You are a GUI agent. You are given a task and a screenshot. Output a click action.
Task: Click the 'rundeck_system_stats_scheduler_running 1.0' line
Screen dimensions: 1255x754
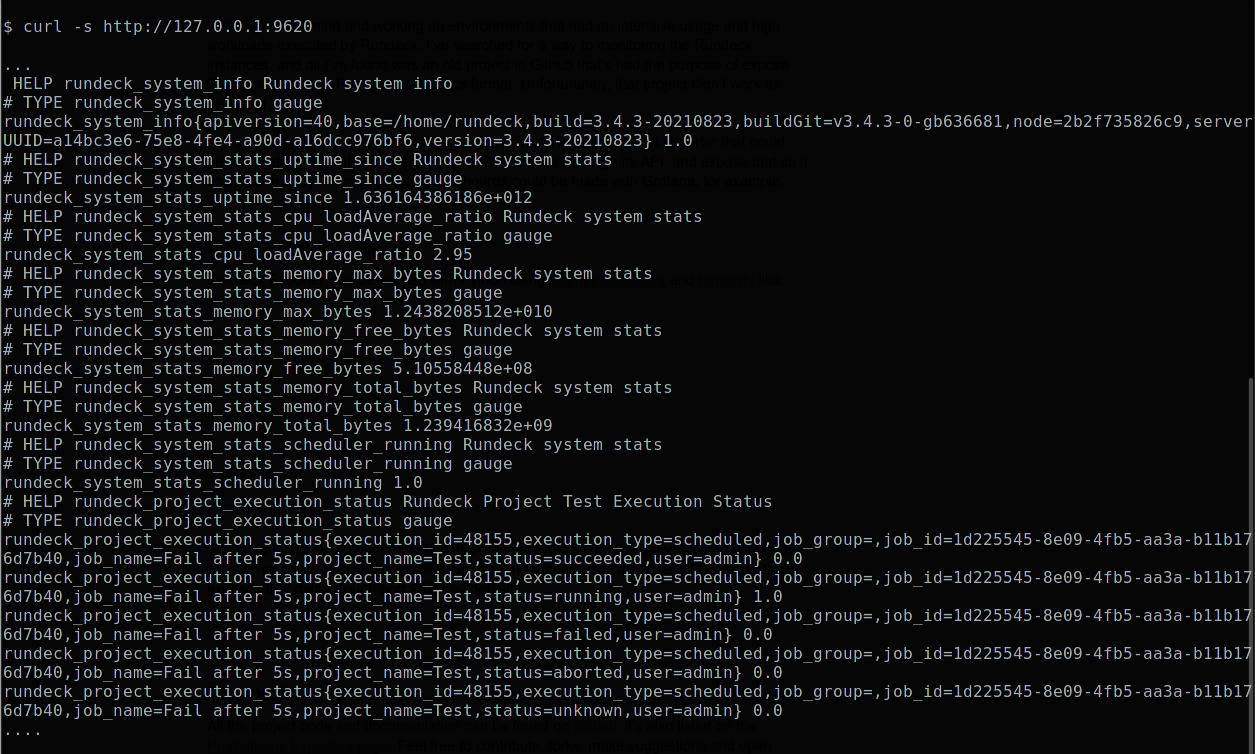(213, 483)
